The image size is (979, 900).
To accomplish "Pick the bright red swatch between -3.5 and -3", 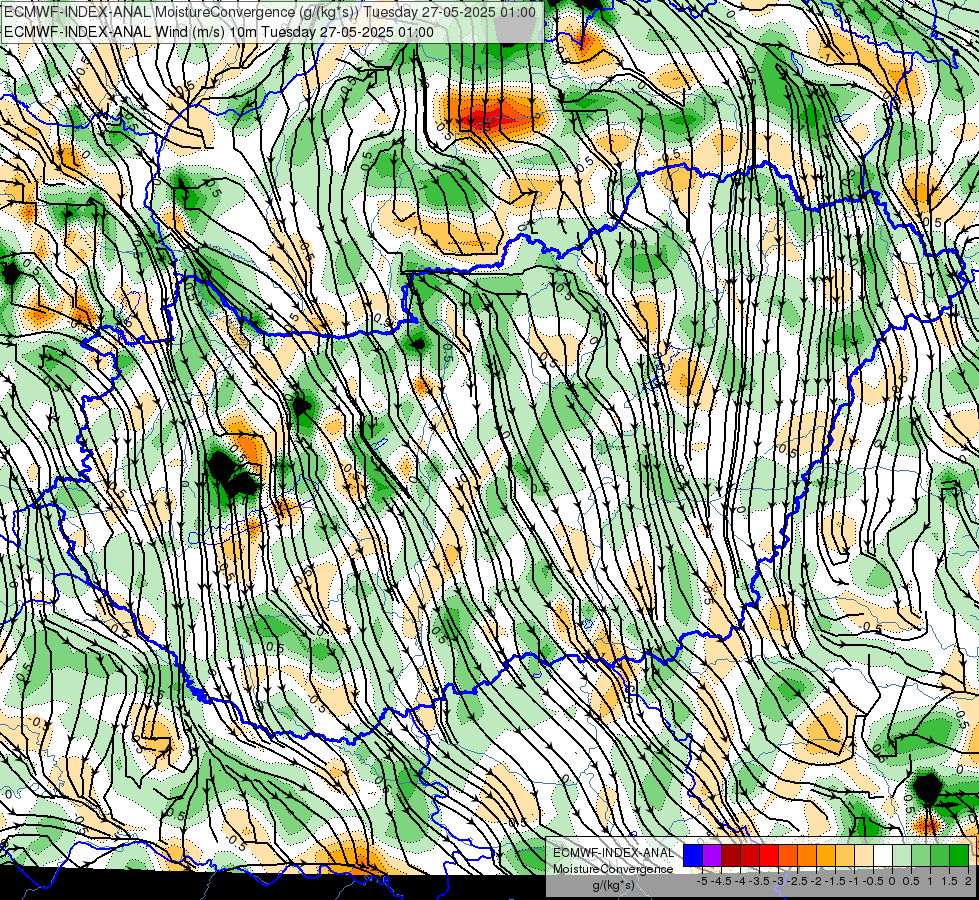I will pyautogui.click(x=769, y=855).
